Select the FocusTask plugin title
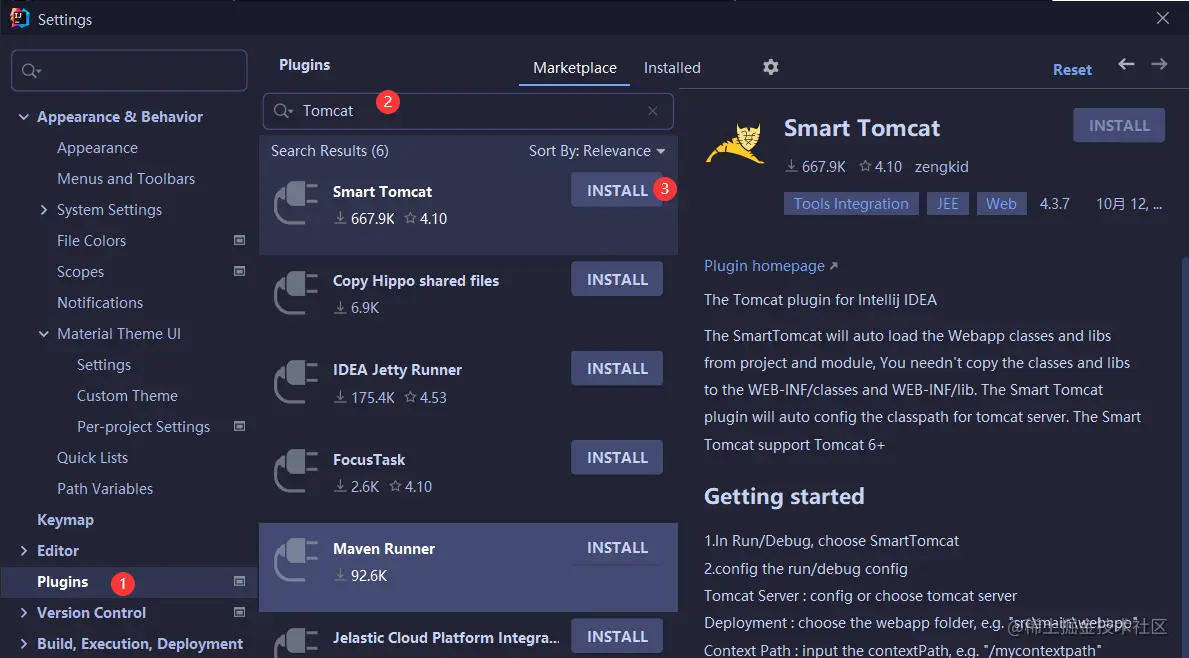This screenshot has width=1189, height=658. (x=369, y=459)
